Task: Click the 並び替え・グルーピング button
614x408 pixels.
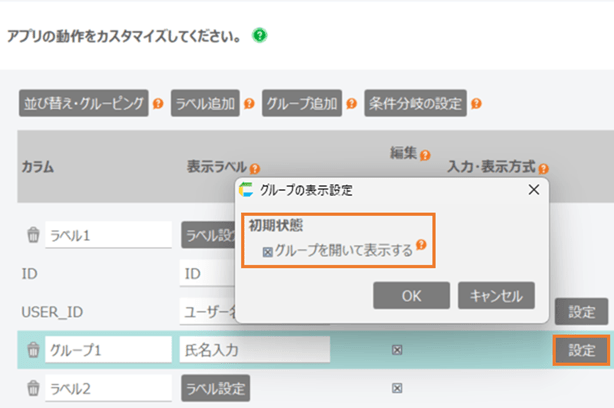Action: click(84, 103)
